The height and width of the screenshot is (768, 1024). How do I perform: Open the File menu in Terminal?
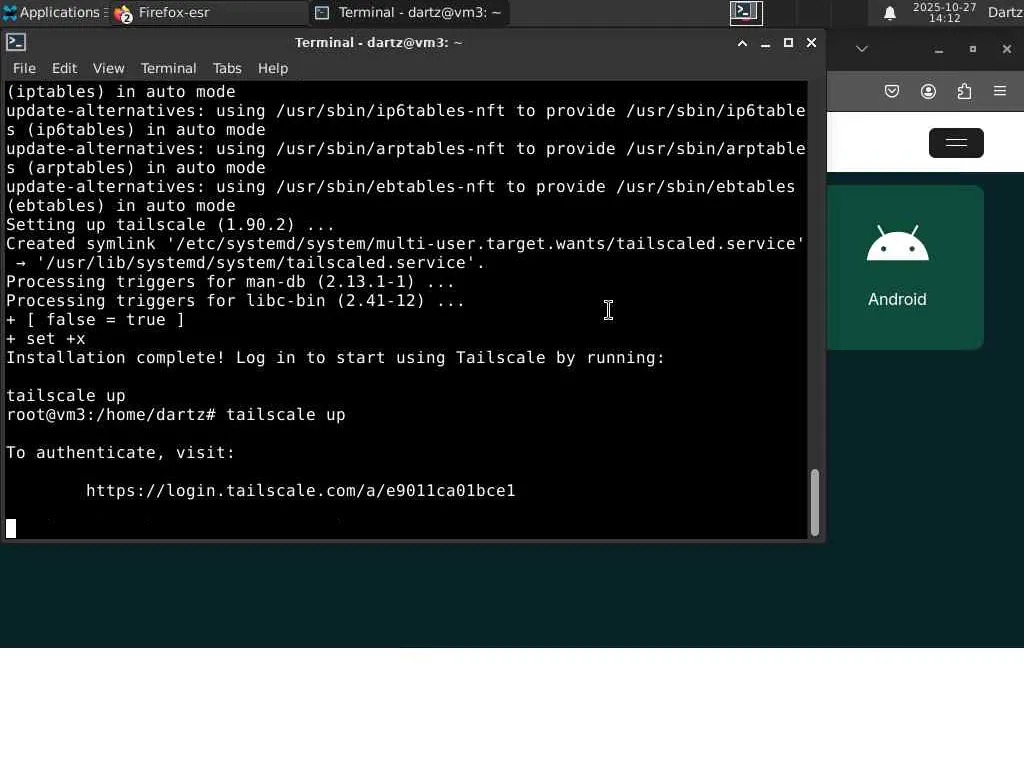pyautogui.click(x=24, y=68)
